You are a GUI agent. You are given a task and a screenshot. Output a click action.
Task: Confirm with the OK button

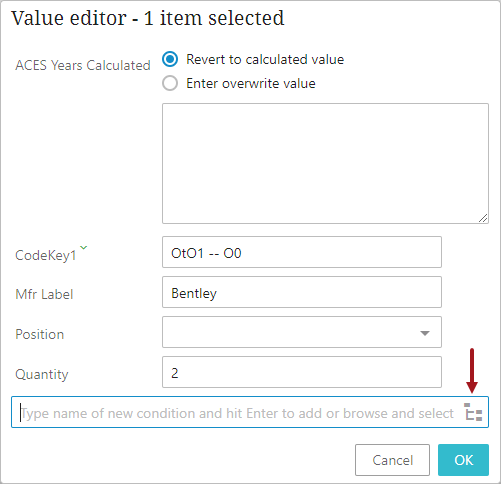click(463, 460)
